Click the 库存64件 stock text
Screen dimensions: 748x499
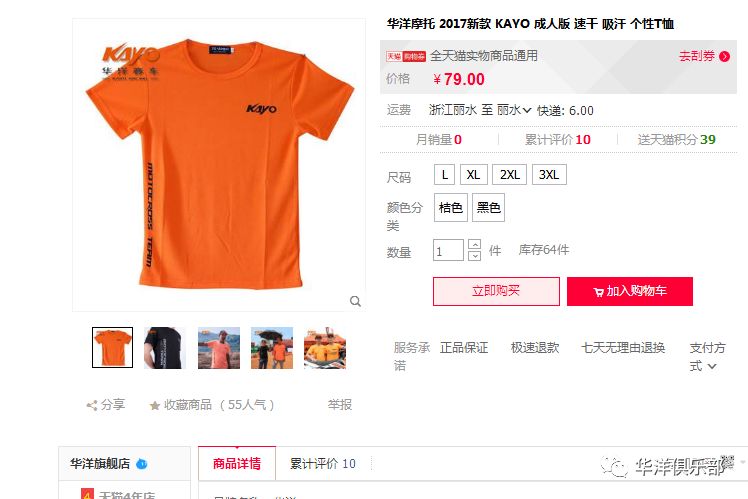click(x=544, y=250)
